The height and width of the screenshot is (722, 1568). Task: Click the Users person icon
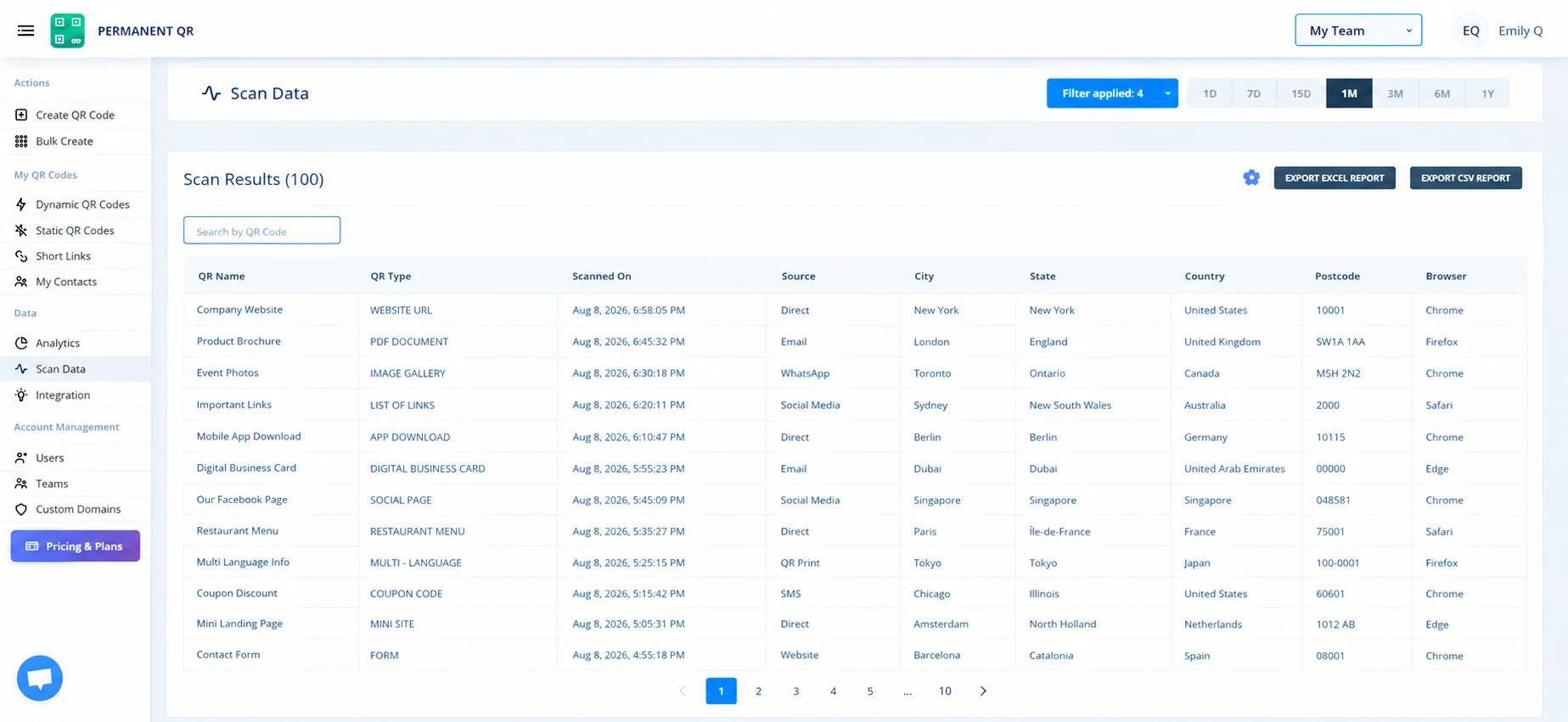pos(21,457)
